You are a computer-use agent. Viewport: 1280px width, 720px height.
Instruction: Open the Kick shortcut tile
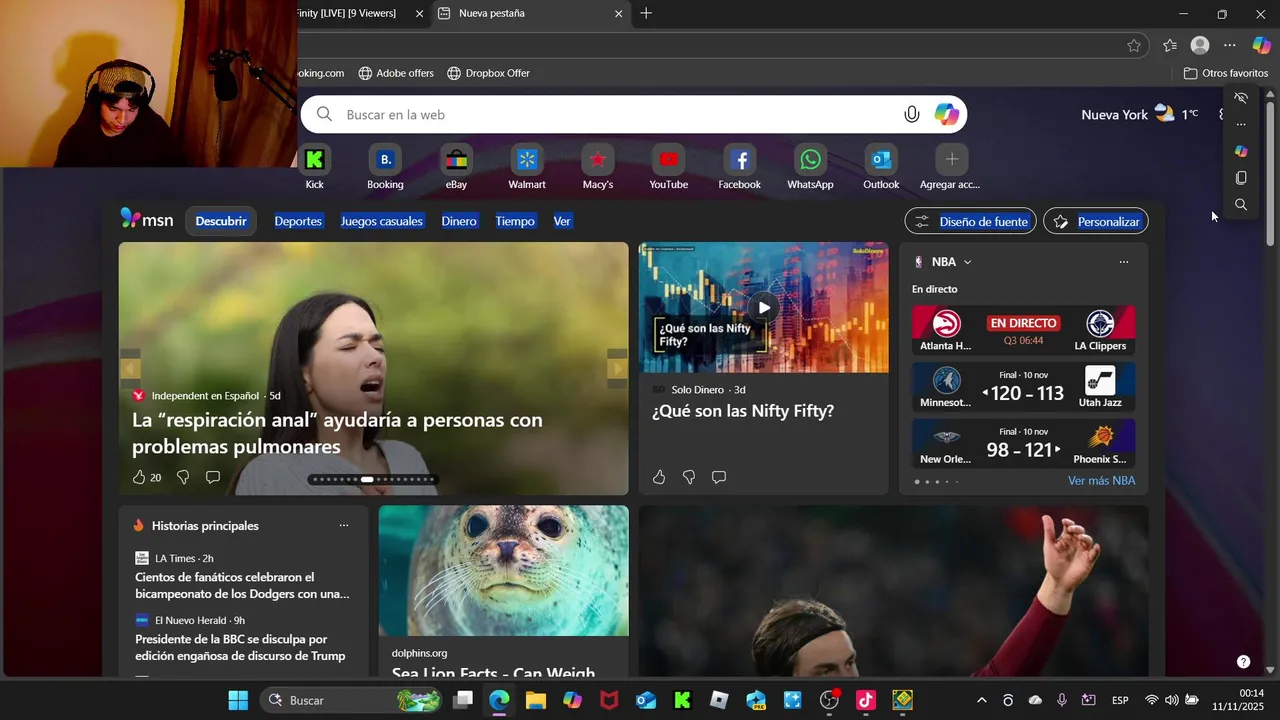click(x=314, y=167)
